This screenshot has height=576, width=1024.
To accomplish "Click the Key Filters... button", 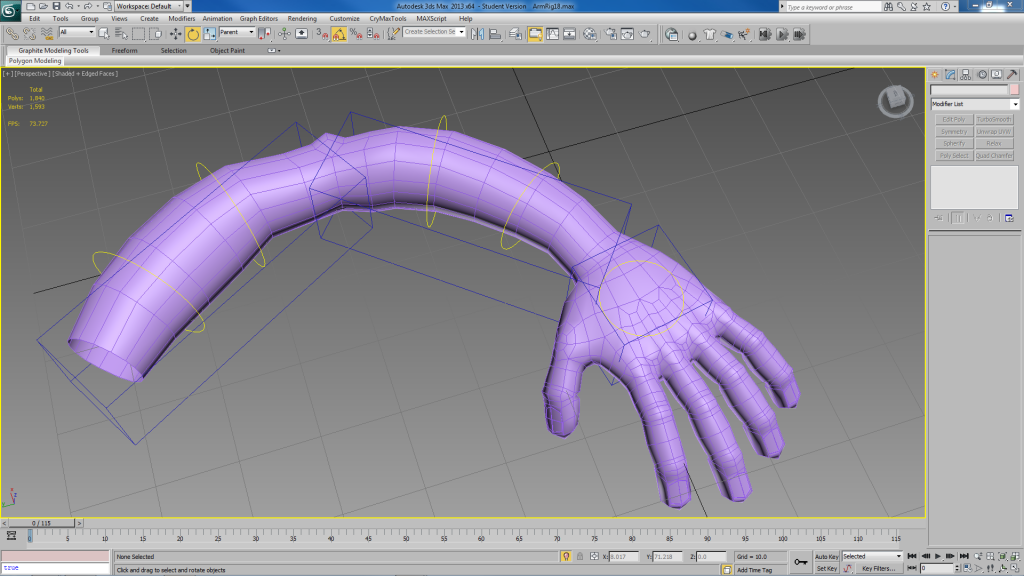I will coord(878,568).
